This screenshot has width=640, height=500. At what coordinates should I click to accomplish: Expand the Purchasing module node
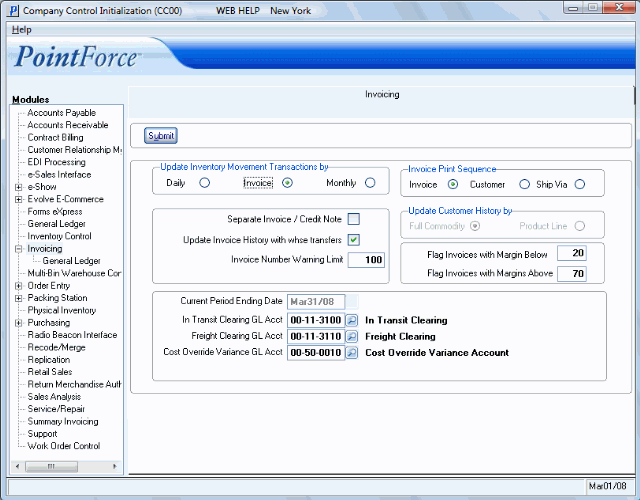tap(18, 323)
